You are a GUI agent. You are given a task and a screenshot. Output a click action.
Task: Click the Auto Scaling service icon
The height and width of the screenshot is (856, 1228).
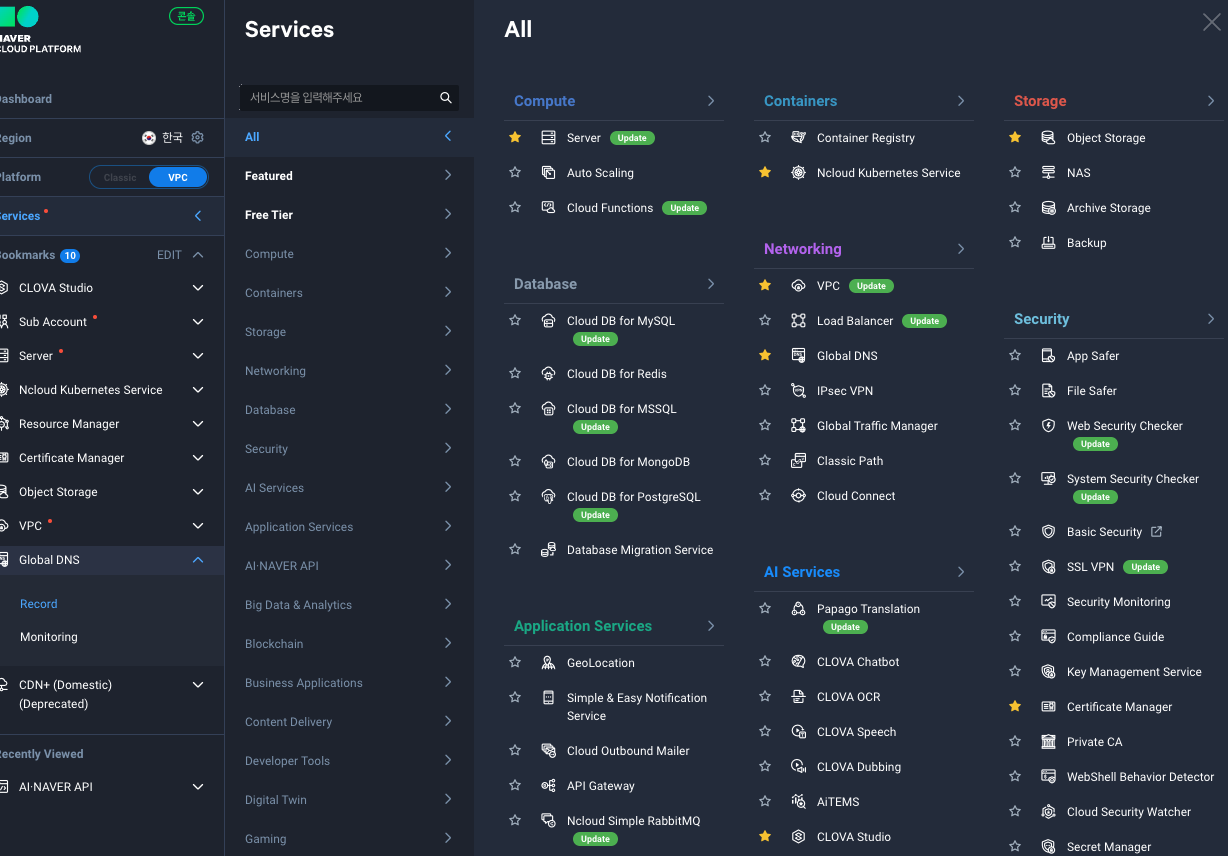548,173
